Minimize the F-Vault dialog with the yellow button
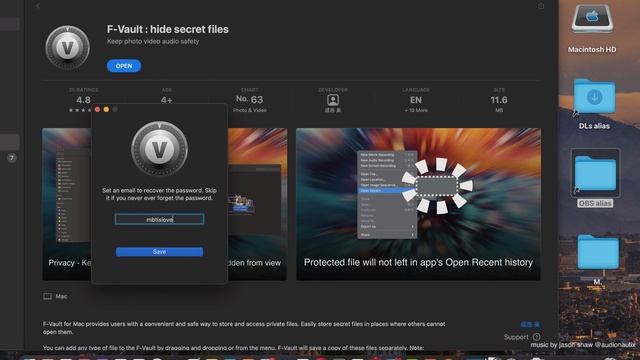 [x=106, y=109]
